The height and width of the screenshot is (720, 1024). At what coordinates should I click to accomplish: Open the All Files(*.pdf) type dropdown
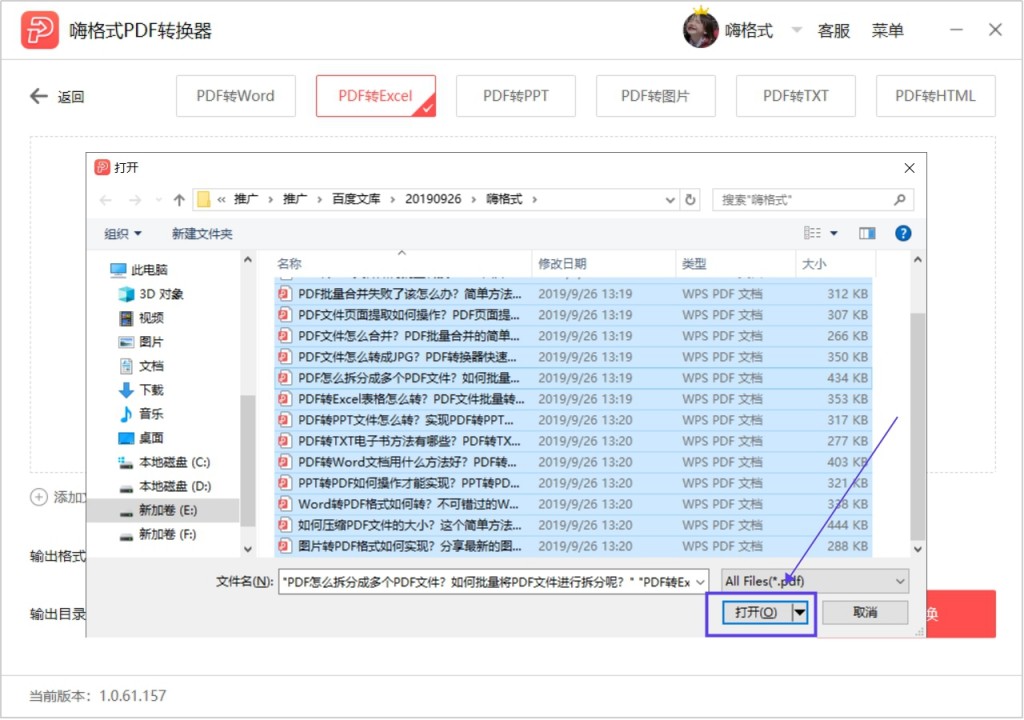pos(815,581)
